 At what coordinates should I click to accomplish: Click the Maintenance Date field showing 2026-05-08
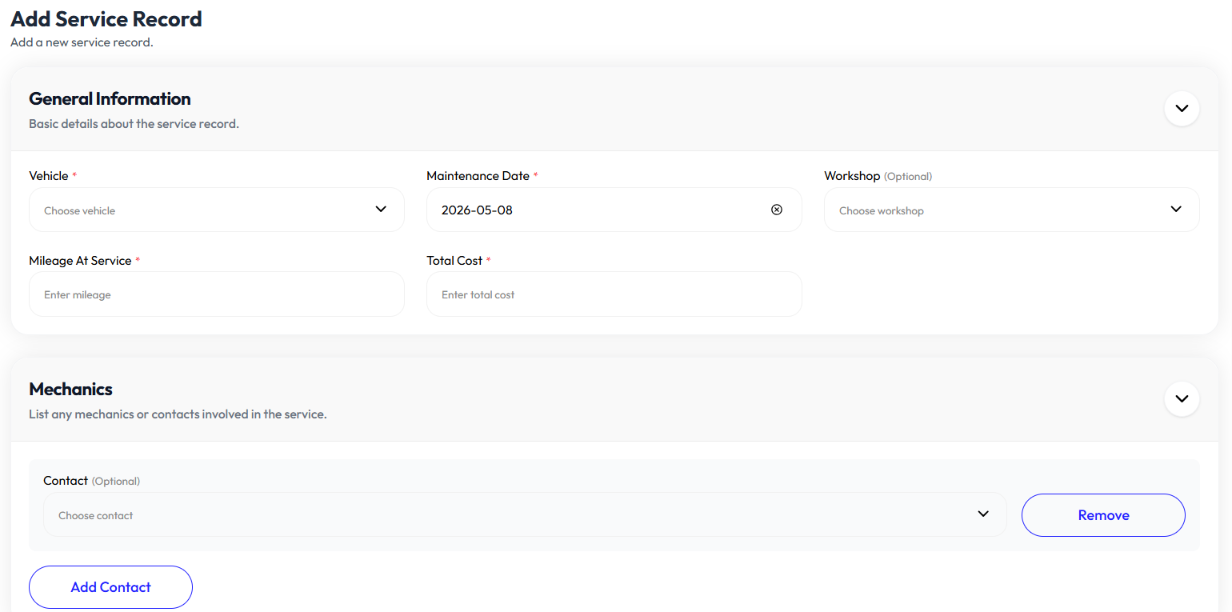(614, 210)
